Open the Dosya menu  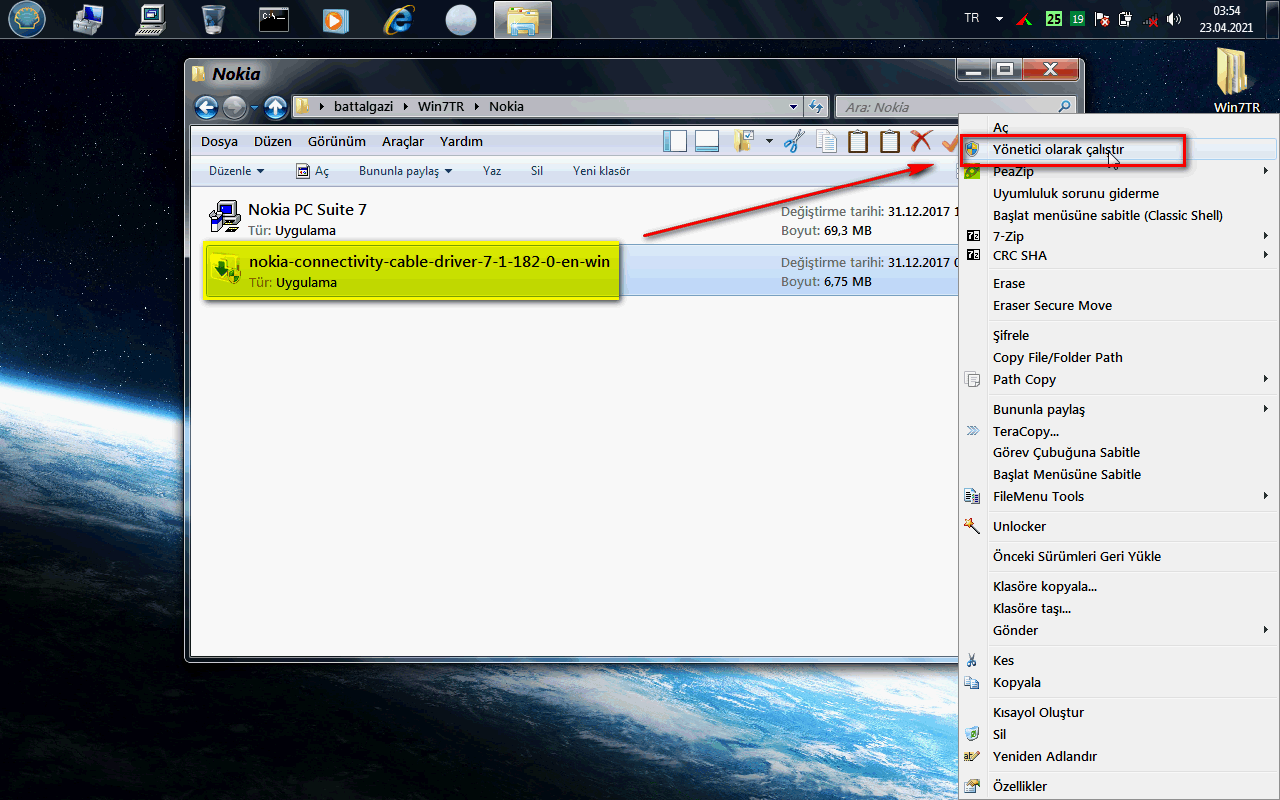point(219,141)
